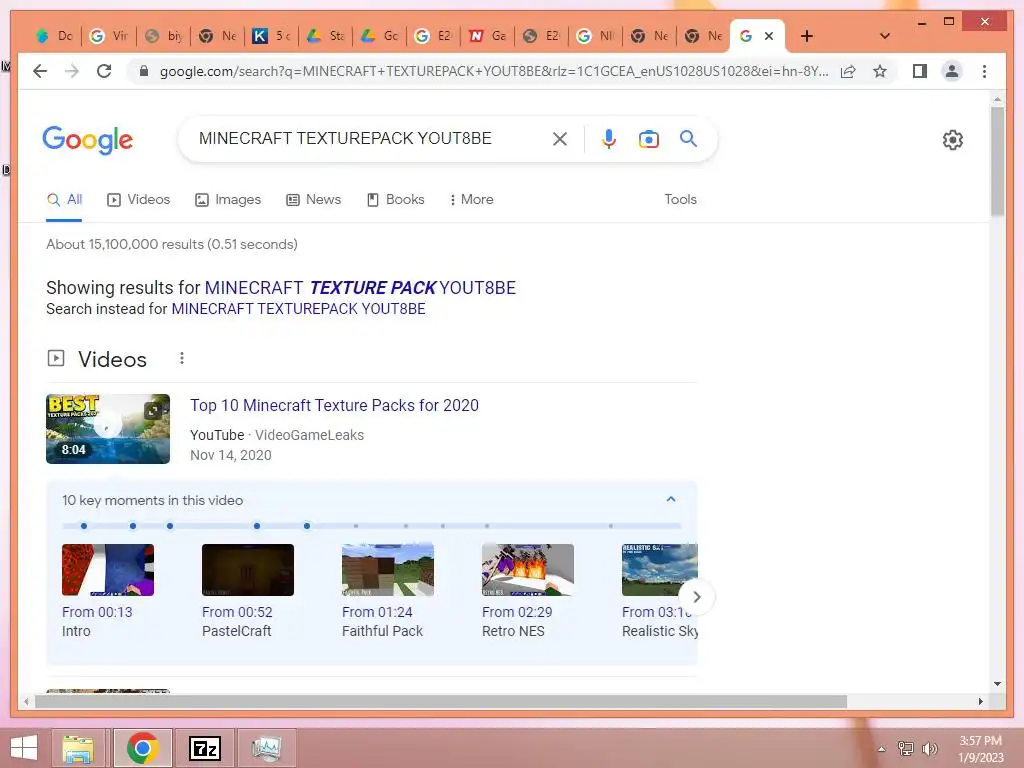Click the fifth key-moment timeline dot
Screen dimensions: 1024x768
point(307,526)
